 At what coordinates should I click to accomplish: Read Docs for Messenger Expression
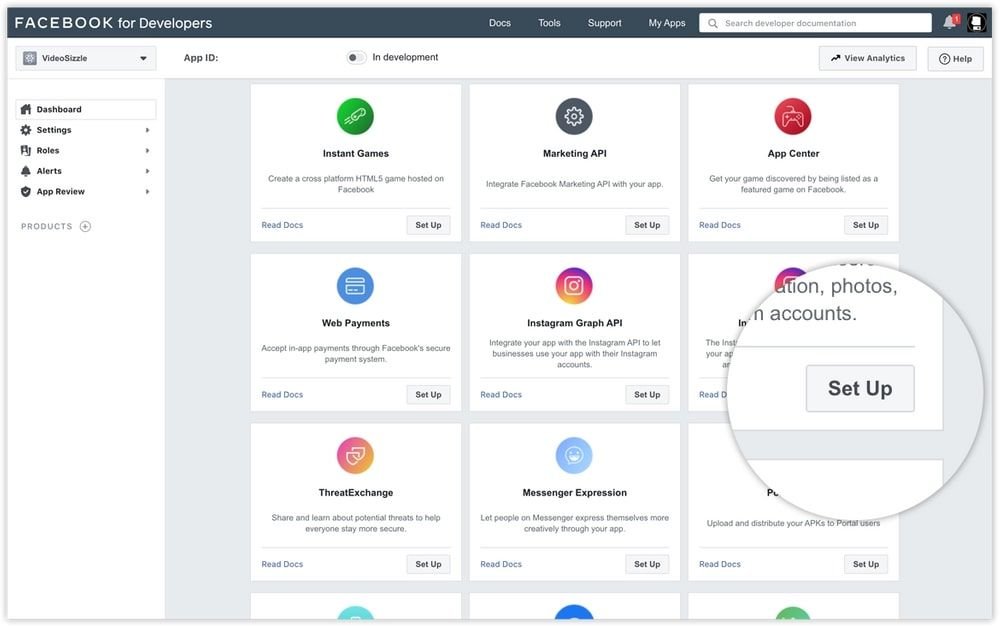(501, 564)
